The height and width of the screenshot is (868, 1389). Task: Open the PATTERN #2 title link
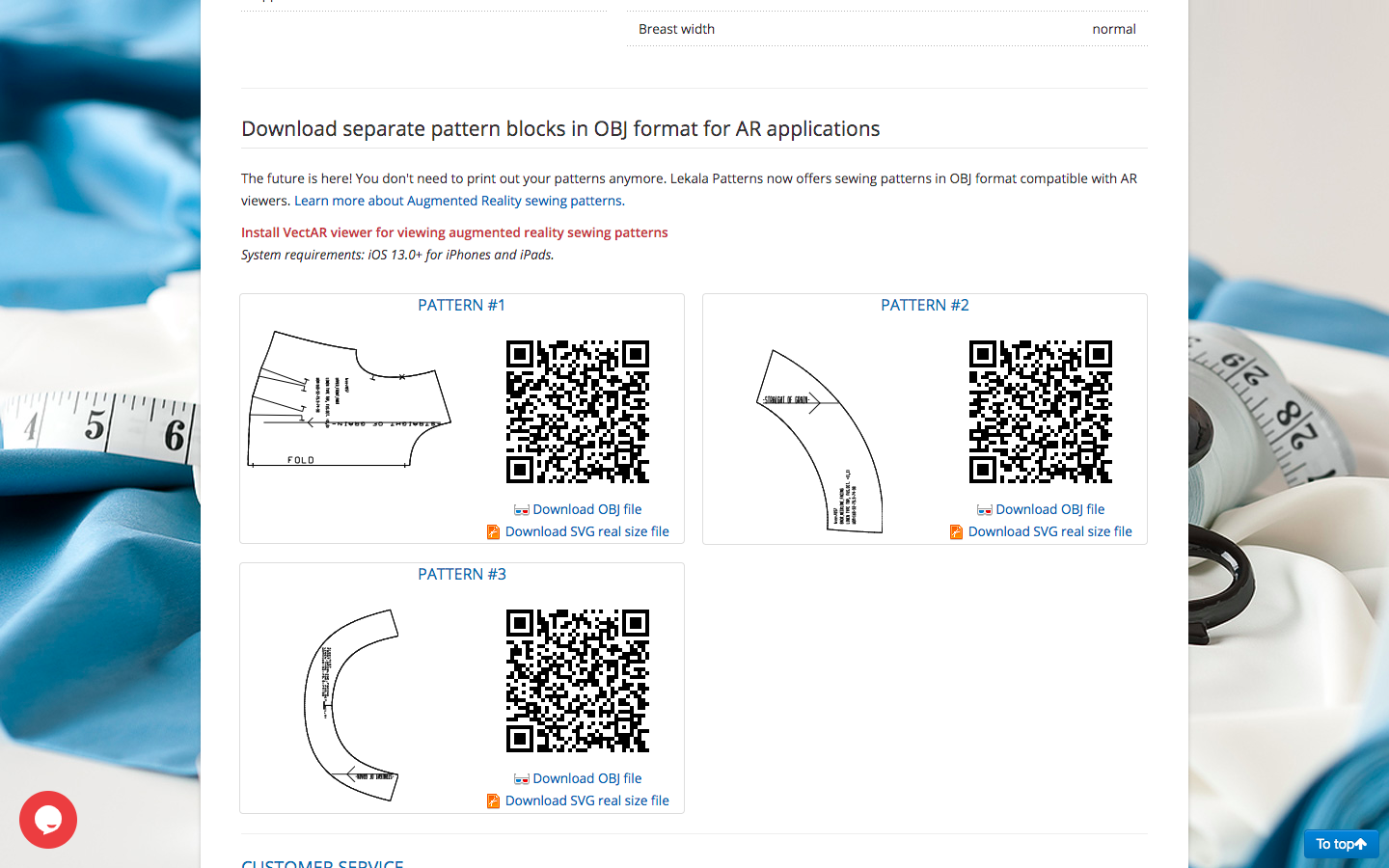click(924, 305)
